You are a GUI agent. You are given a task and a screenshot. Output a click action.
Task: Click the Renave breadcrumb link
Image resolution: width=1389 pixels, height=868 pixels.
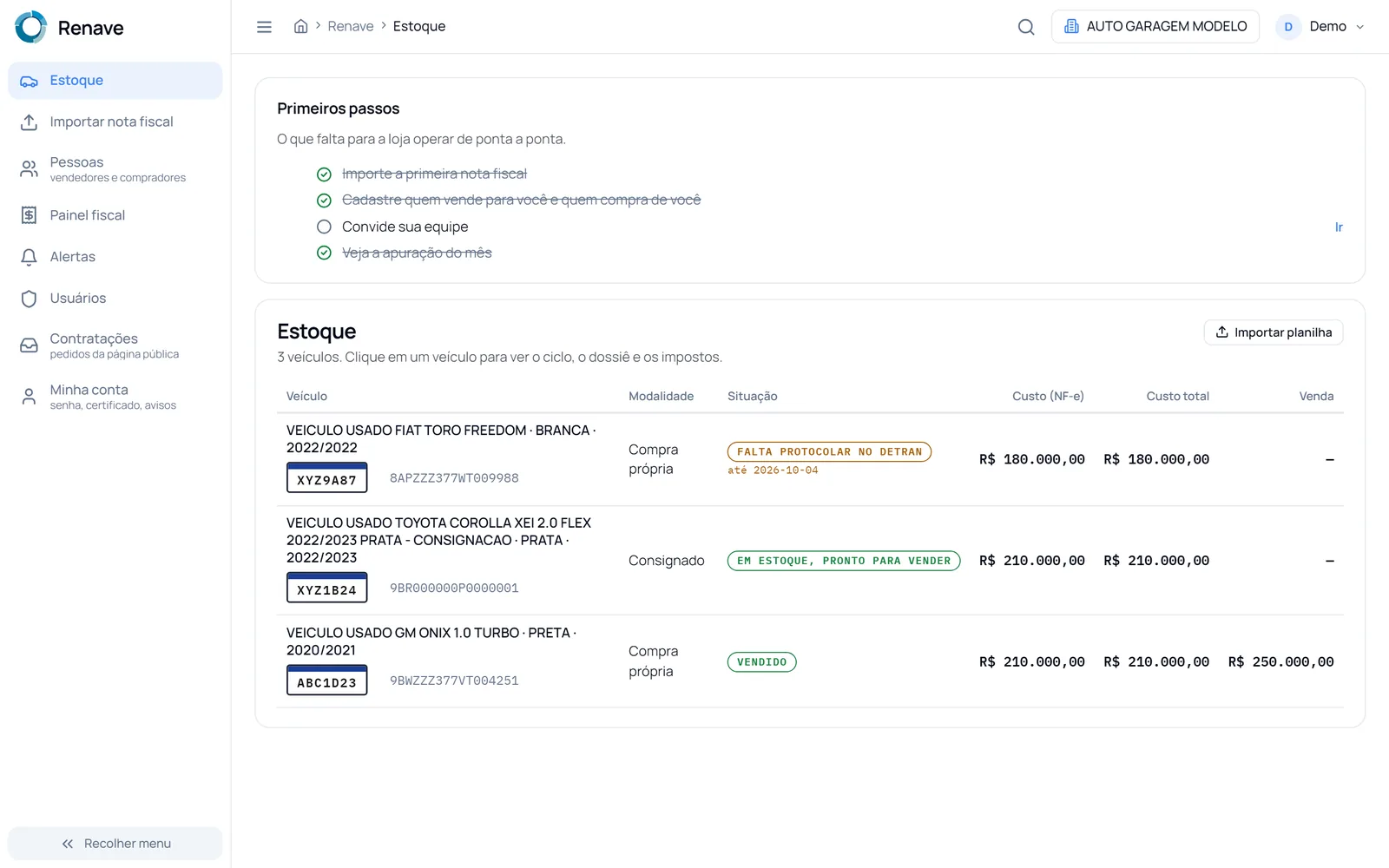[351, 26]
